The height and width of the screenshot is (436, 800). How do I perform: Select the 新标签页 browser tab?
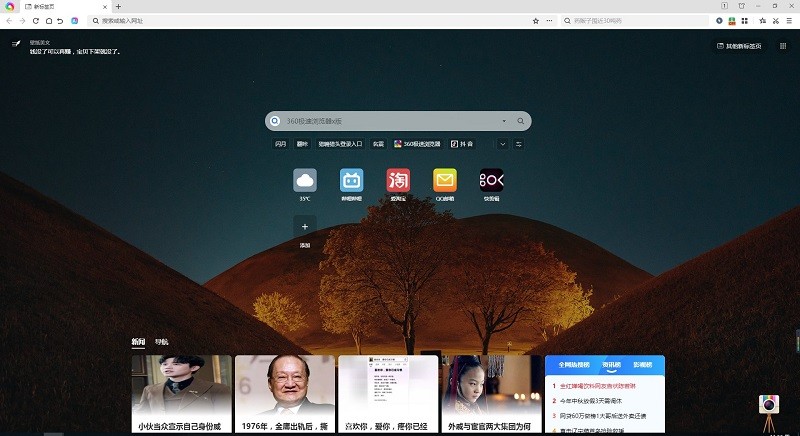click(x=65, y=7)
